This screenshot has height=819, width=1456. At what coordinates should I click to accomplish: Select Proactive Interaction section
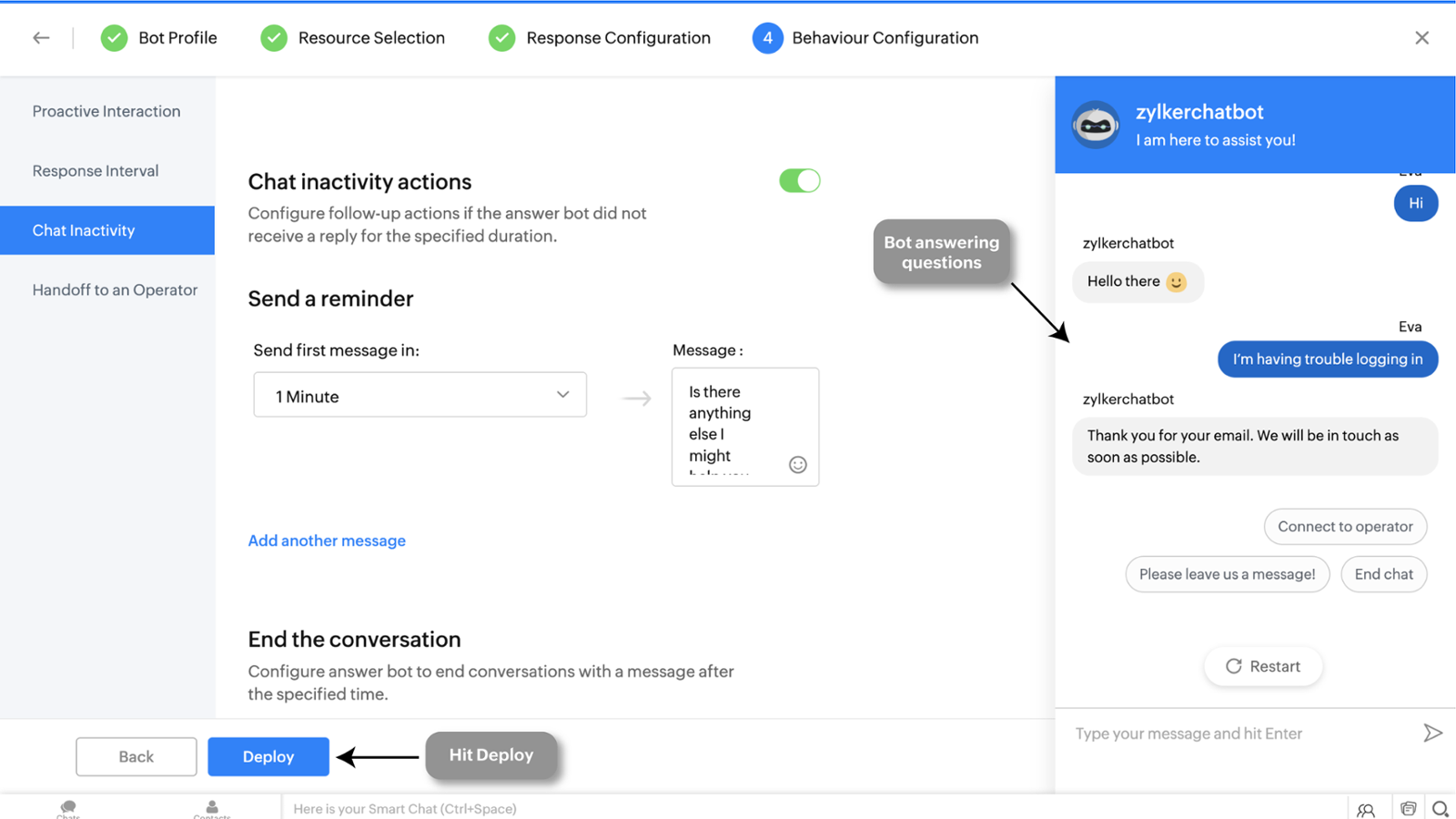coord(106,111)
